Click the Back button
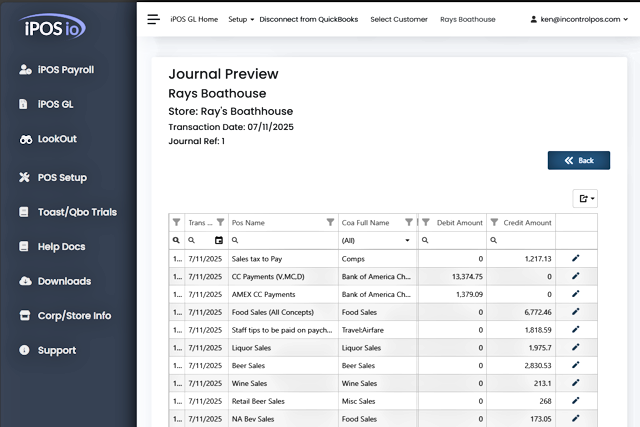The width and height of the screenshot is (640, 427). [578, 160]
